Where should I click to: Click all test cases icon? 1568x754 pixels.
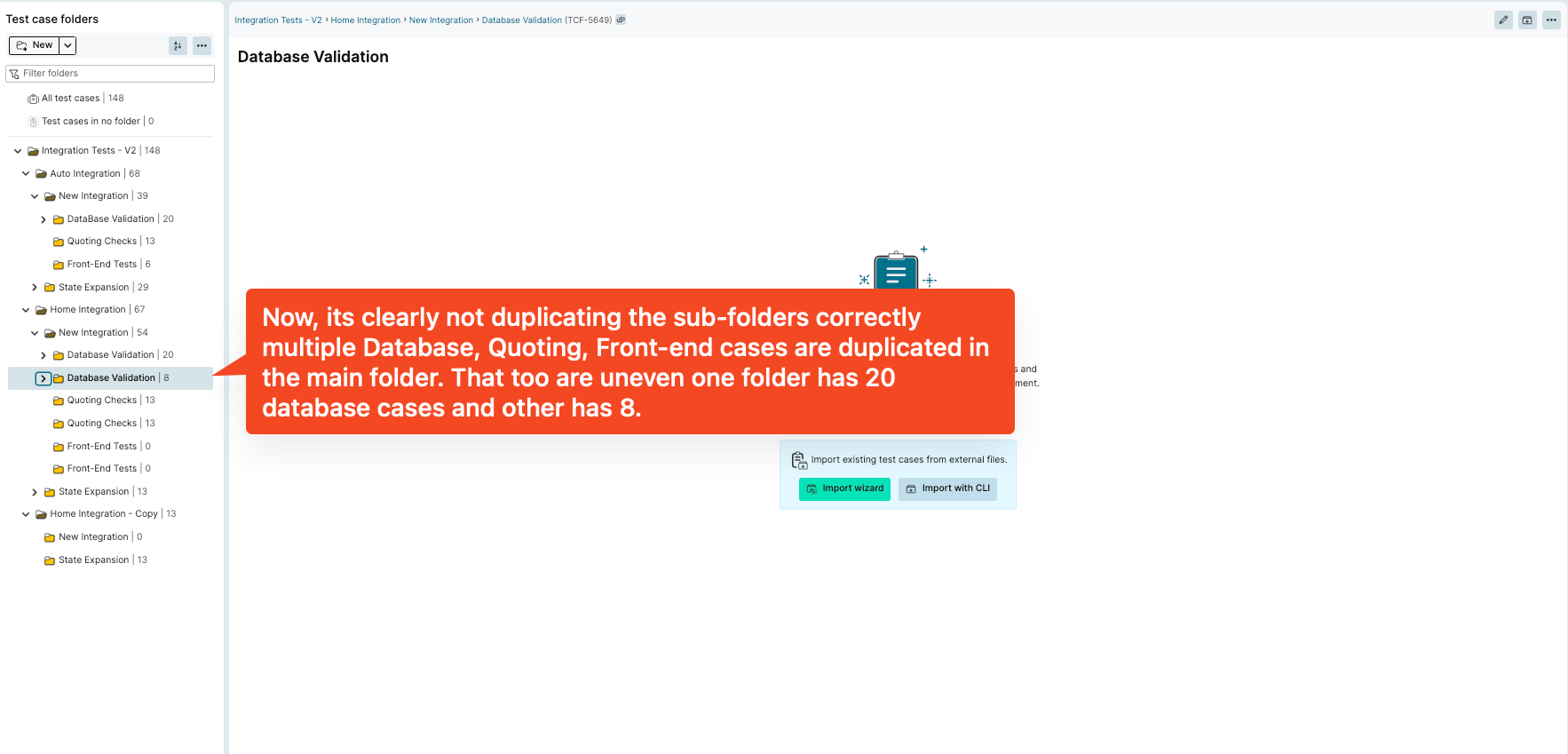(33, 99)
